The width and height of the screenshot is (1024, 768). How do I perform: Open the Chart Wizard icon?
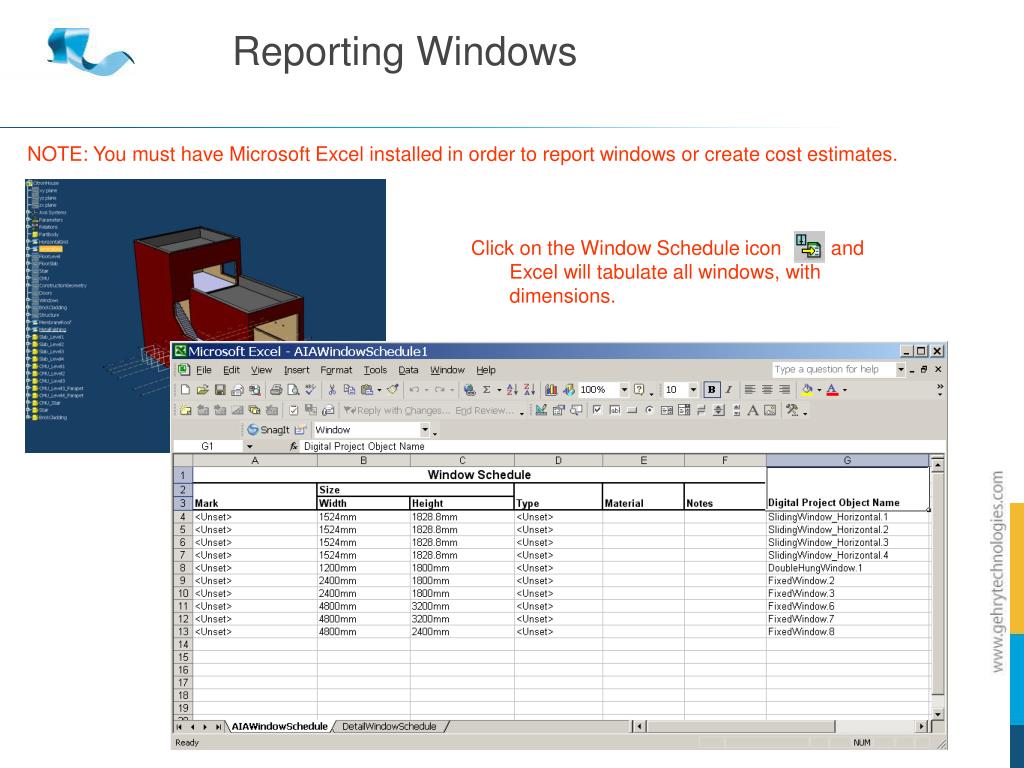551,390
